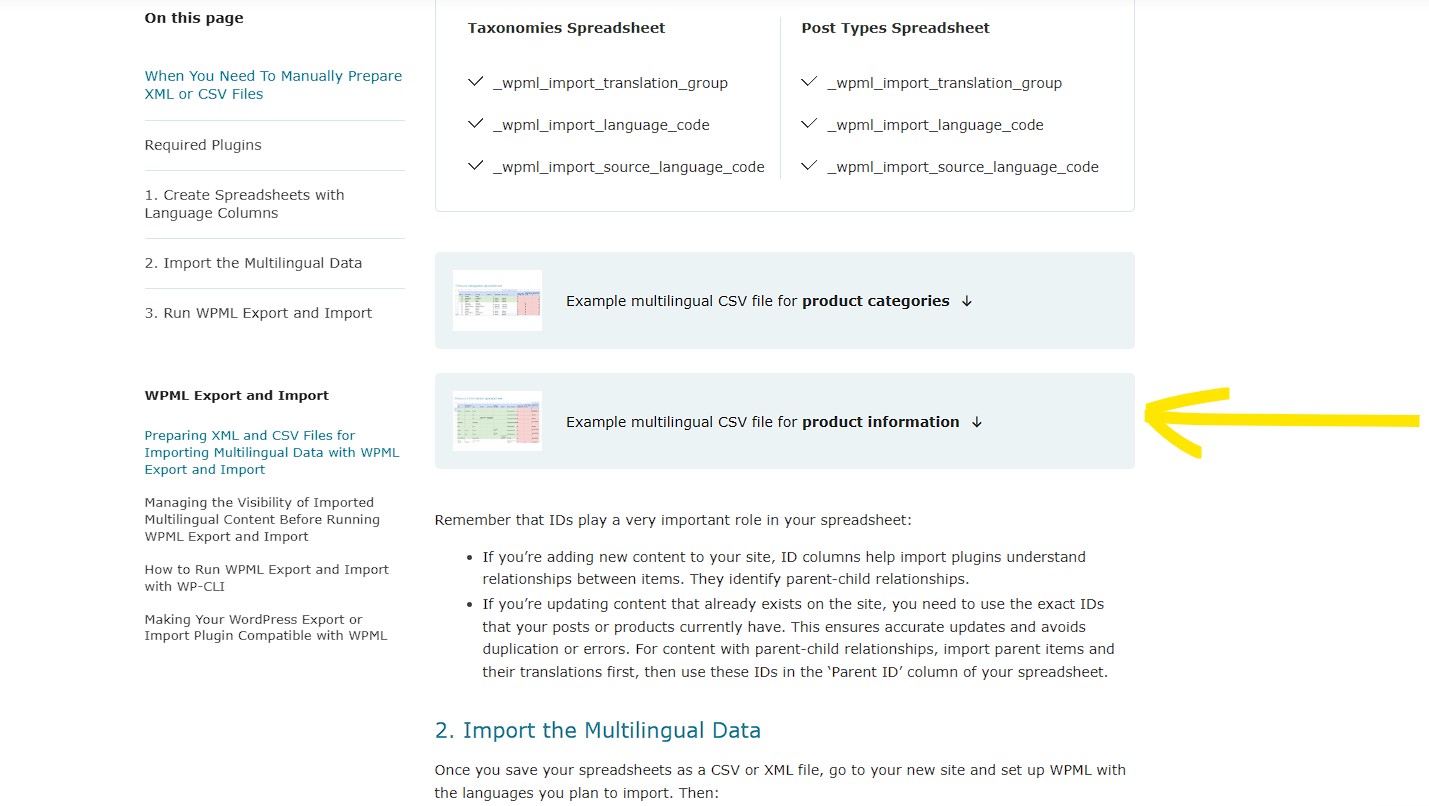Open 'Making Your WordPress Export or Import Plugin Compatible'
This screenshot has height=806, width=1429.
tap(265, 627)
